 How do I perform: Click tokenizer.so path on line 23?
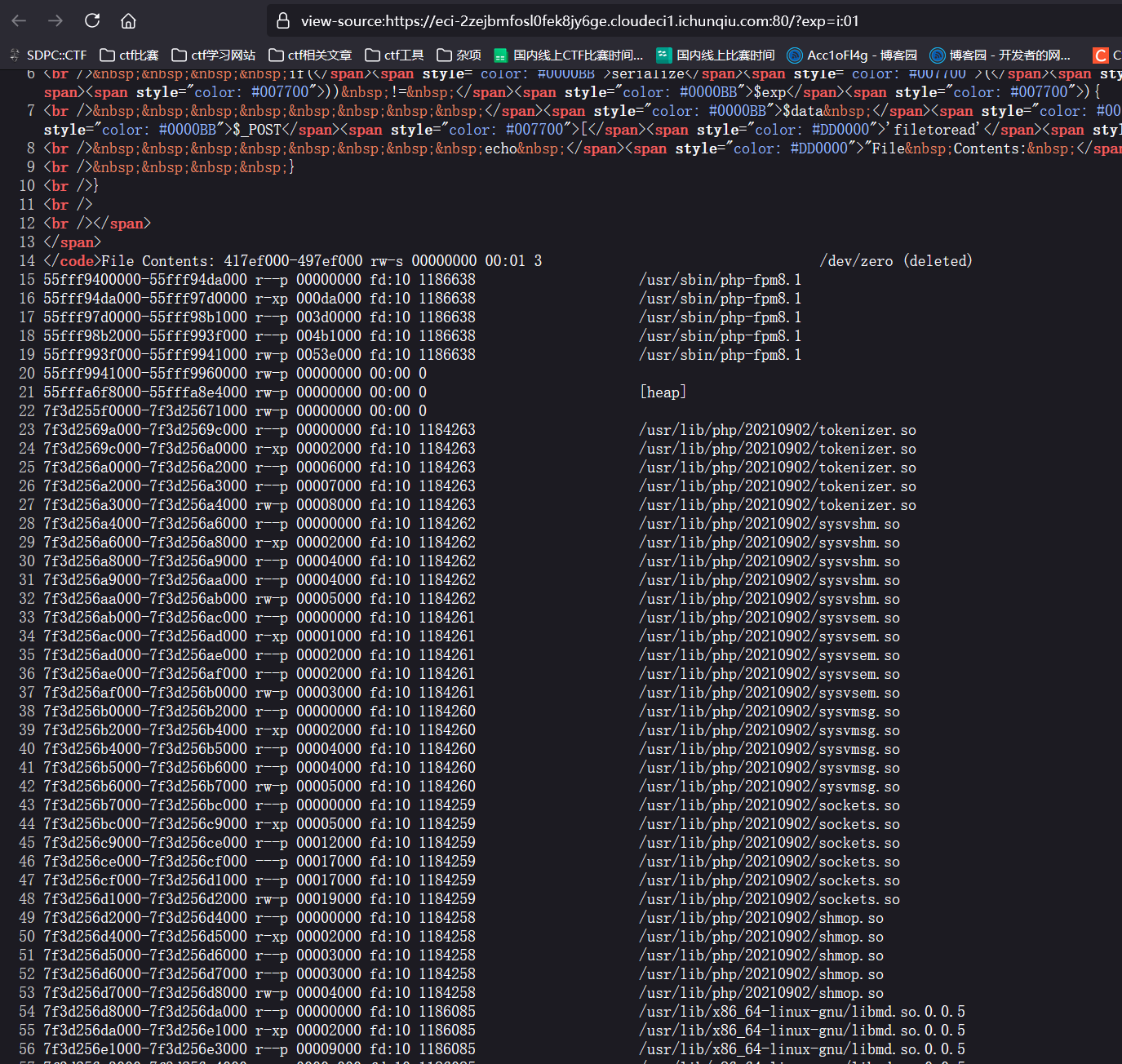click(778, 430)
